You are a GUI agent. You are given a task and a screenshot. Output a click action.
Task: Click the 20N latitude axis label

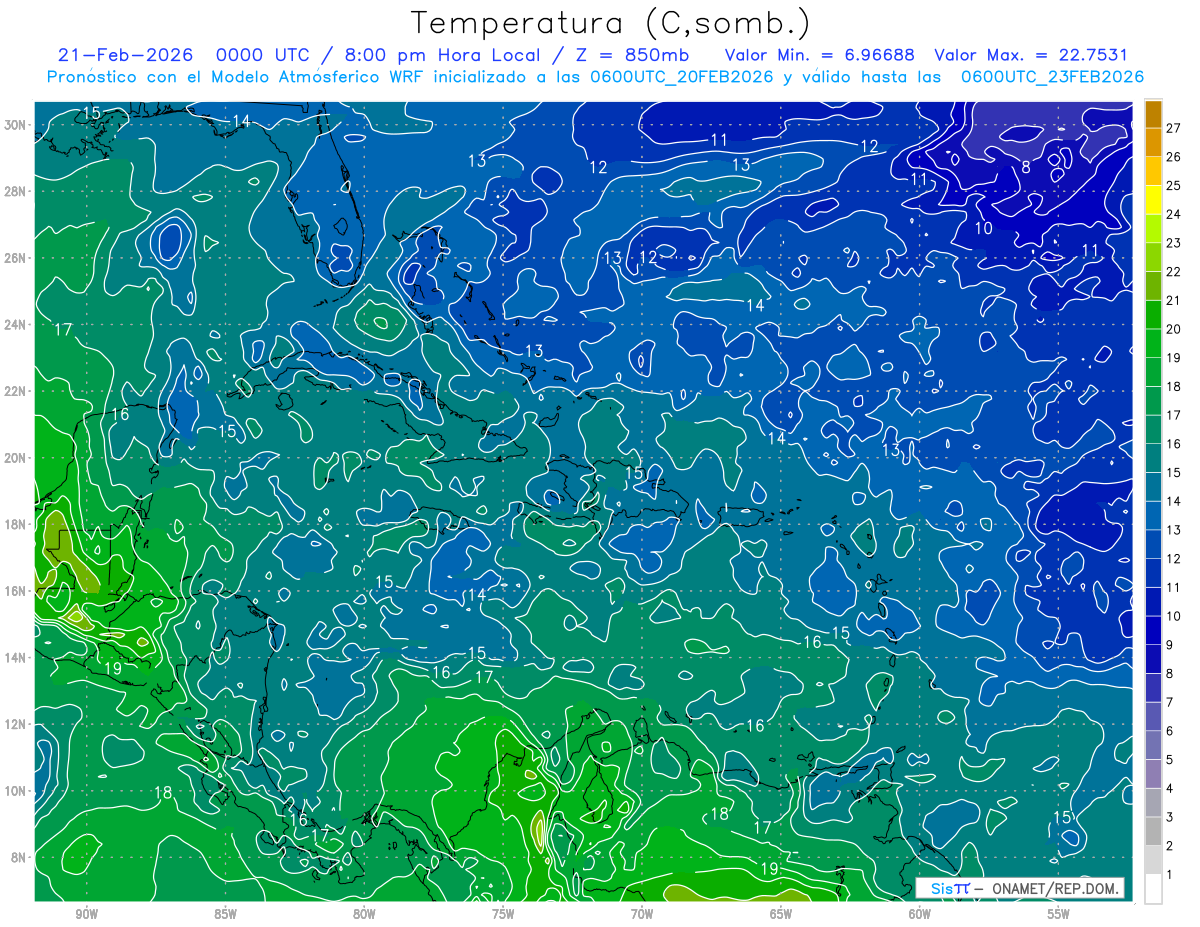click(x=16, y=458)
